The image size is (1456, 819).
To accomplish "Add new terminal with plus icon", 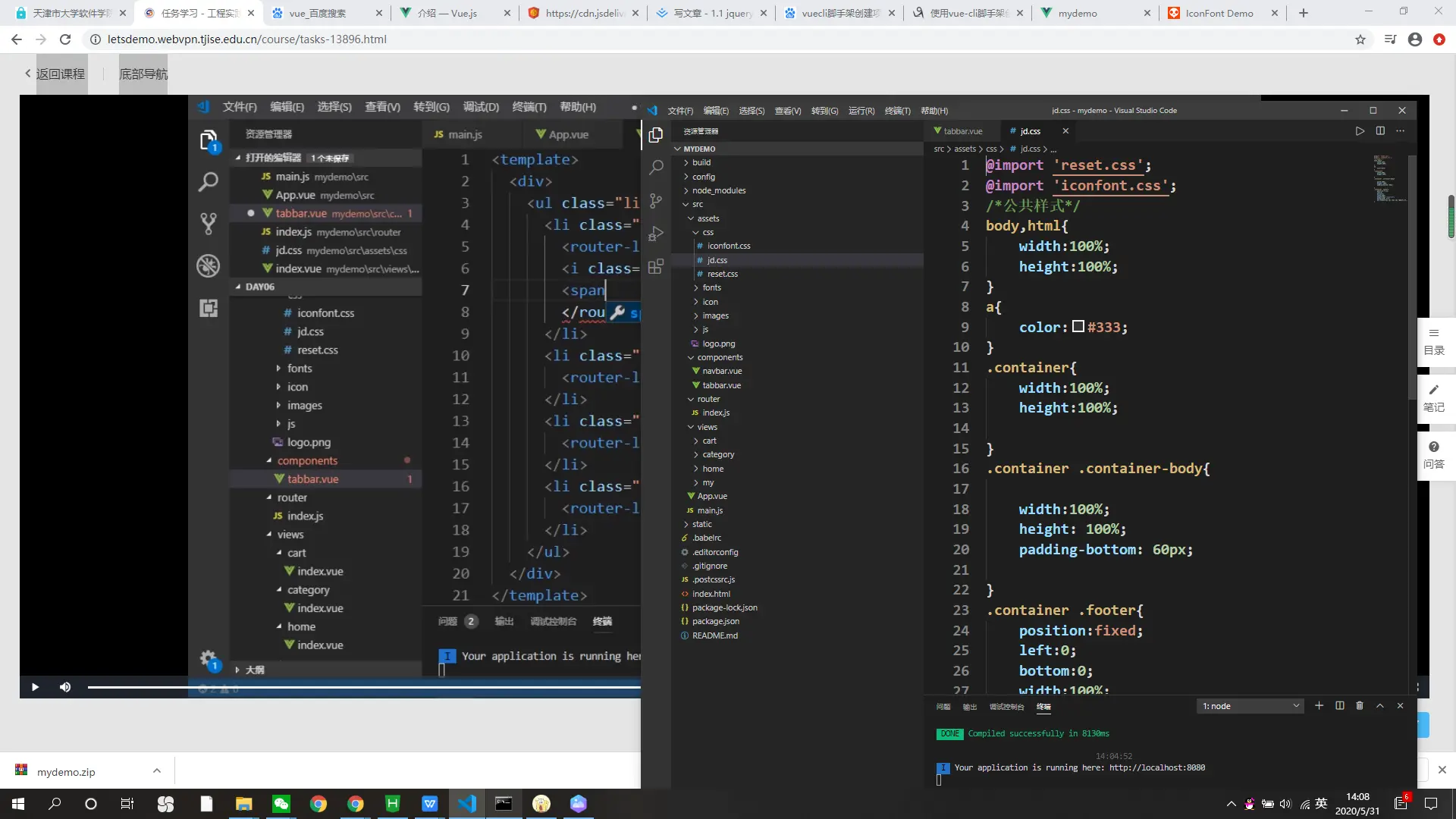I will [1319, 706].
